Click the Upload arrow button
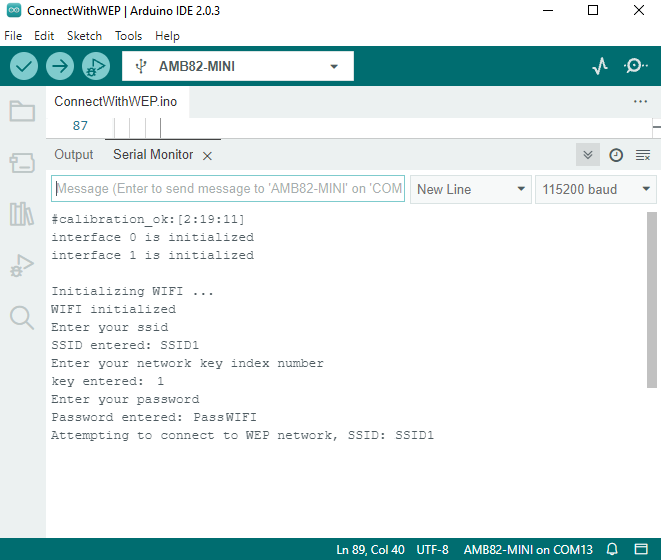Screen dimensions: 661x560 [60, 66]
